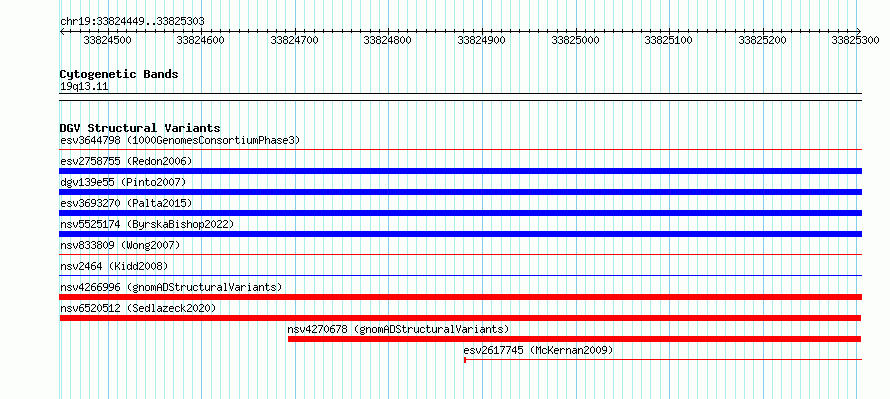Click the ruler's right end arrow
The height and width of the screenshot is (399, 890).
[x=859, y=31]
